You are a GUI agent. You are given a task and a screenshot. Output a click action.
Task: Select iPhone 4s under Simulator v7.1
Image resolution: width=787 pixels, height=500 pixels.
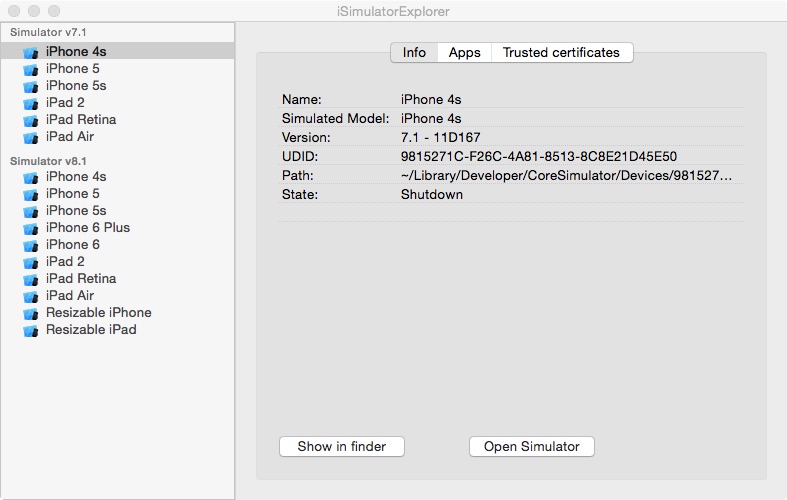[x=117, y=51]
